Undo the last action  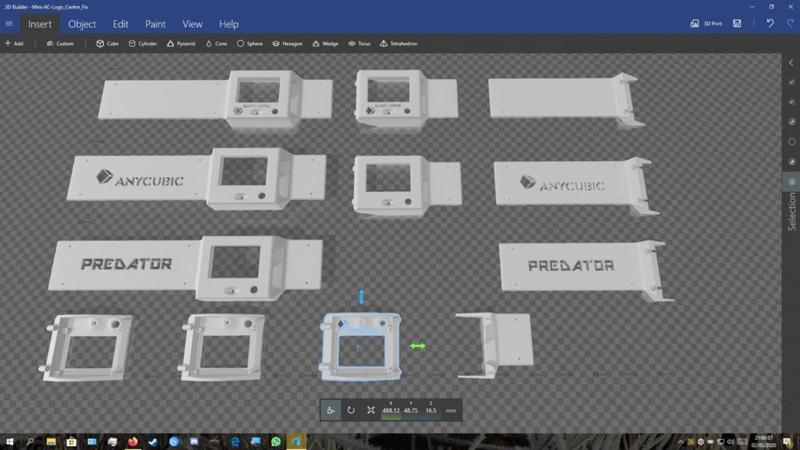click(x=770, y=23)
